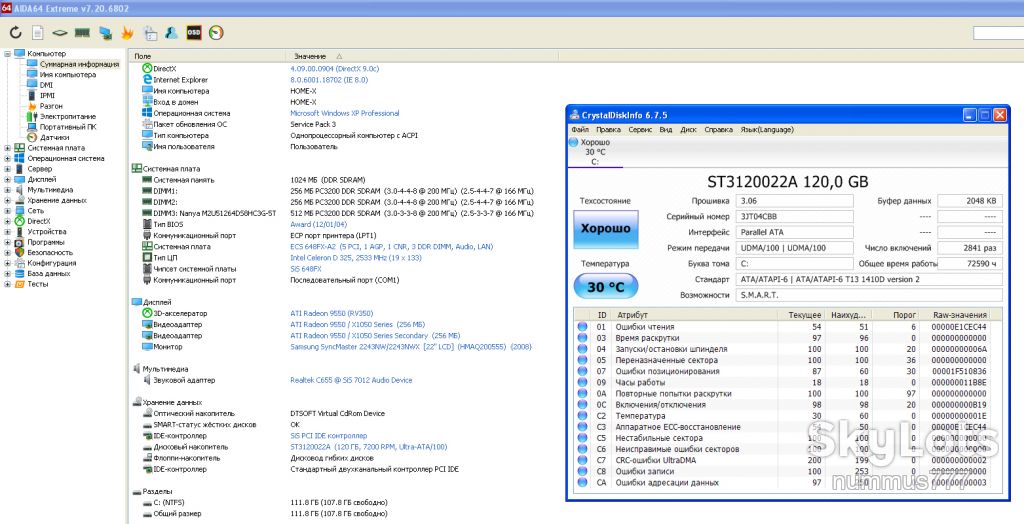
Task: Select the Программы tree category
Action: coord(46,242)
